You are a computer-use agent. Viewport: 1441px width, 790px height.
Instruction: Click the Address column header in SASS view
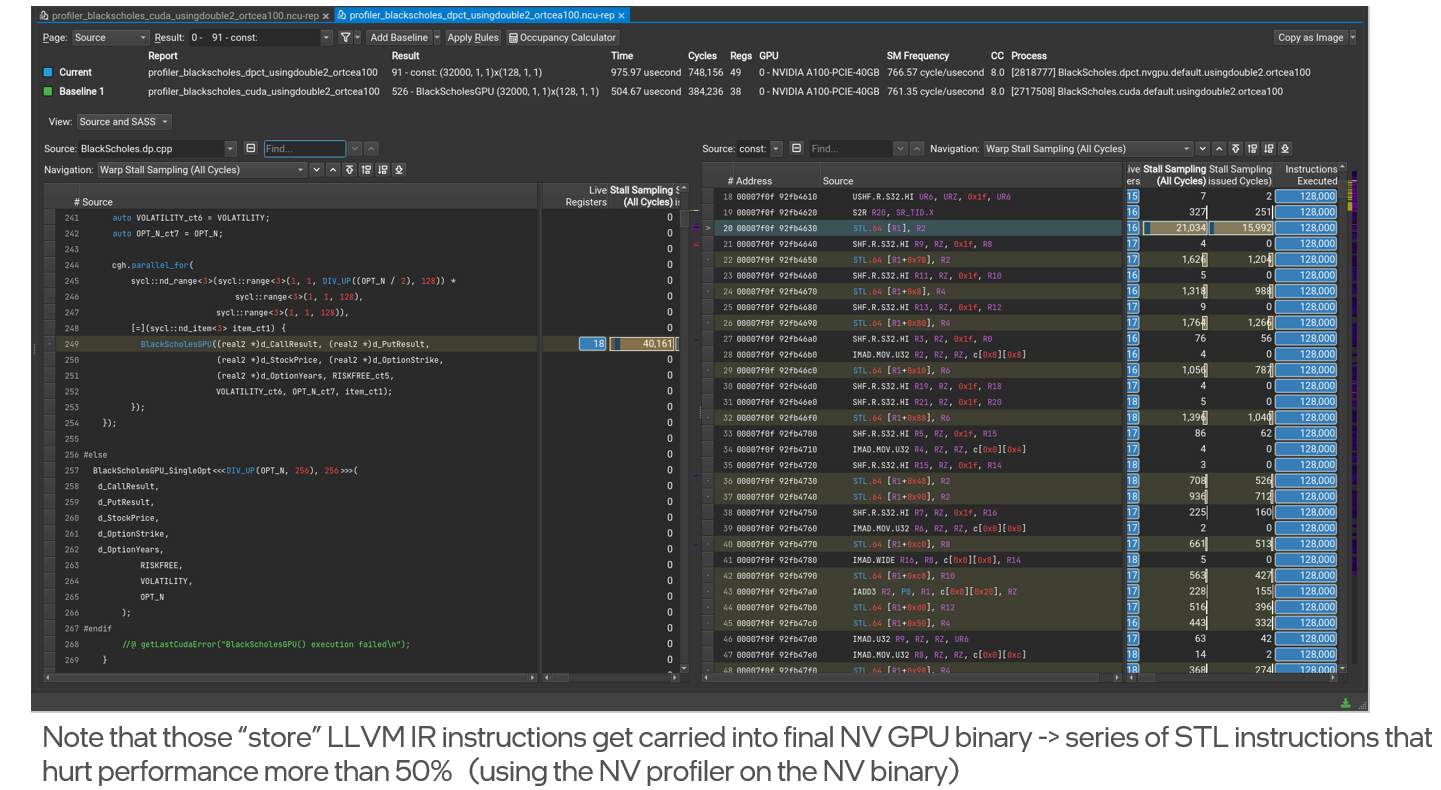754,181
